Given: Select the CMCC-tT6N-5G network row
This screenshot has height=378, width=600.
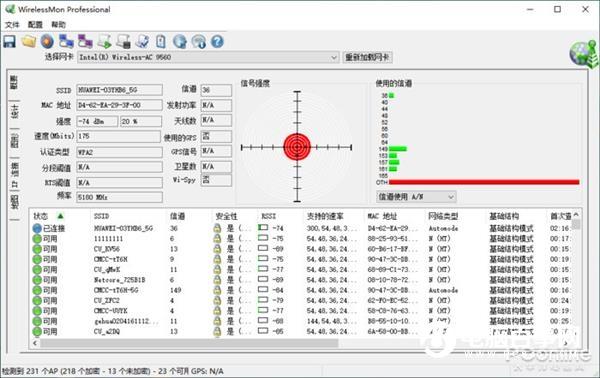Looking at the screenshot, I should [x=302, y=290].
